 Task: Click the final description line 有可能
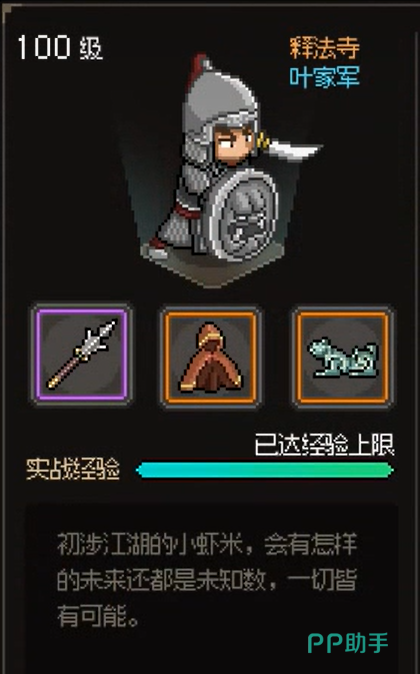[x=98, y=616]
